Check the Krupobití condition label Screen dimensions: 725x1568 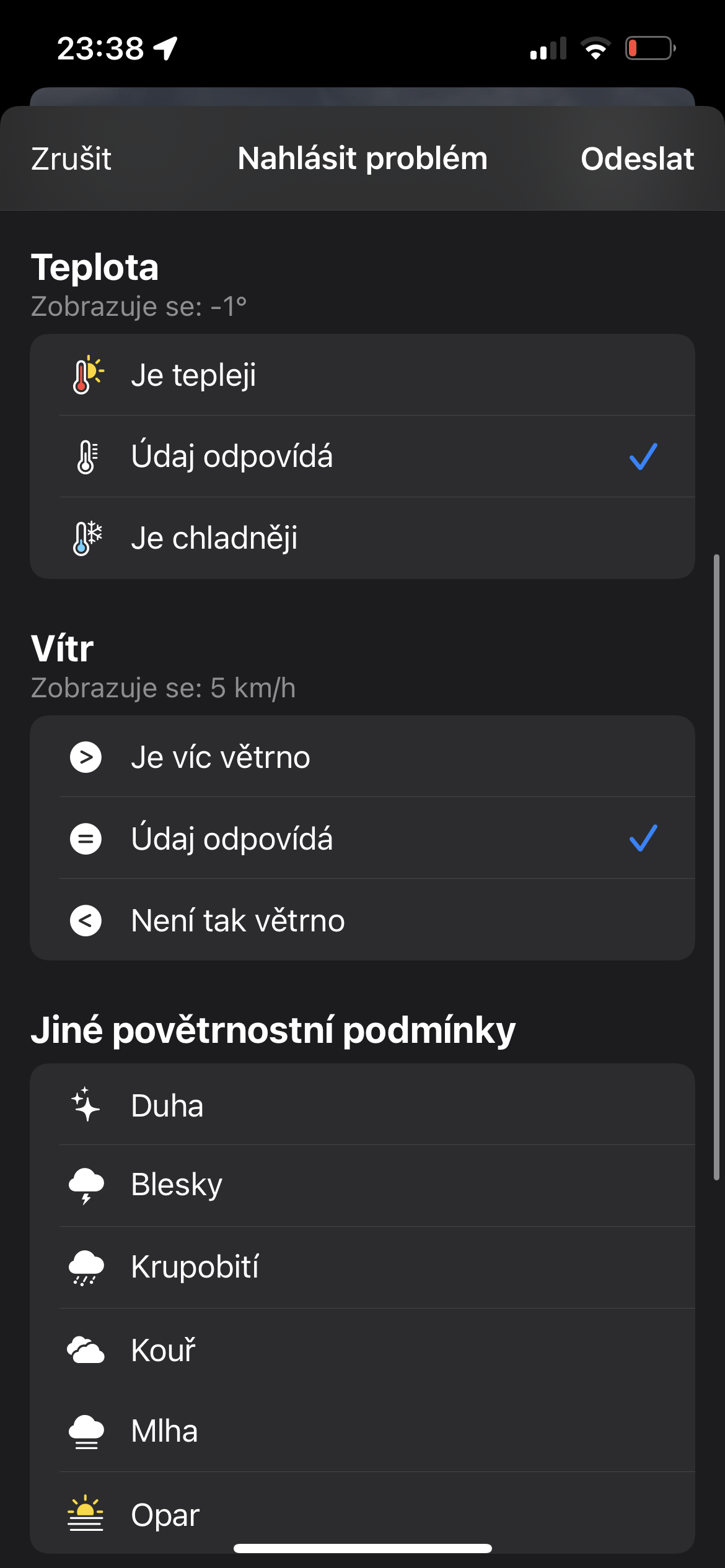pyautogui.click(x=195, y=1267)
